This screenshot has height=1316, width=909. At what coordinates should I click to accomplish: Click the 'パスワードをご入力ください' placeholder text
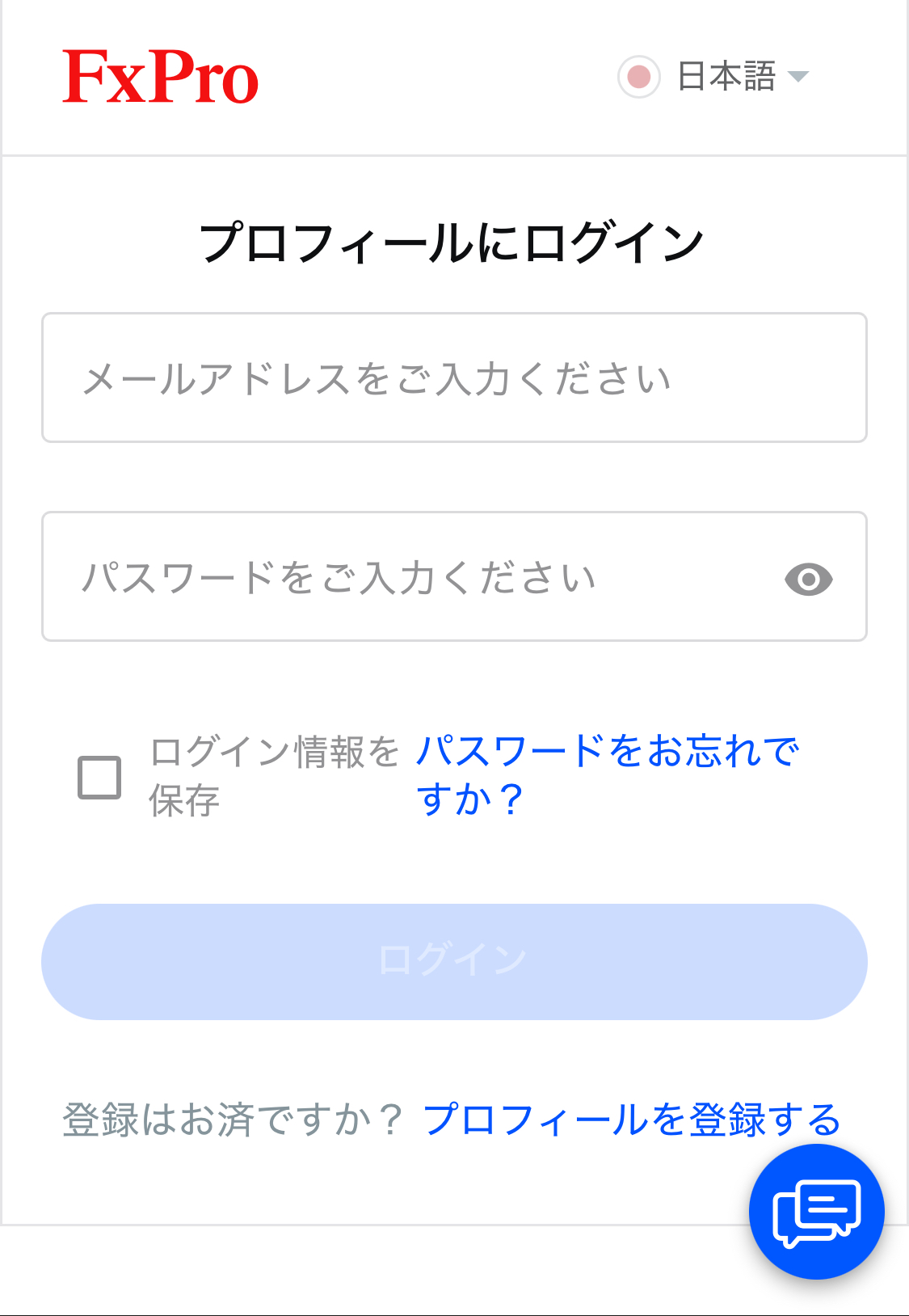tap(339, 578)
